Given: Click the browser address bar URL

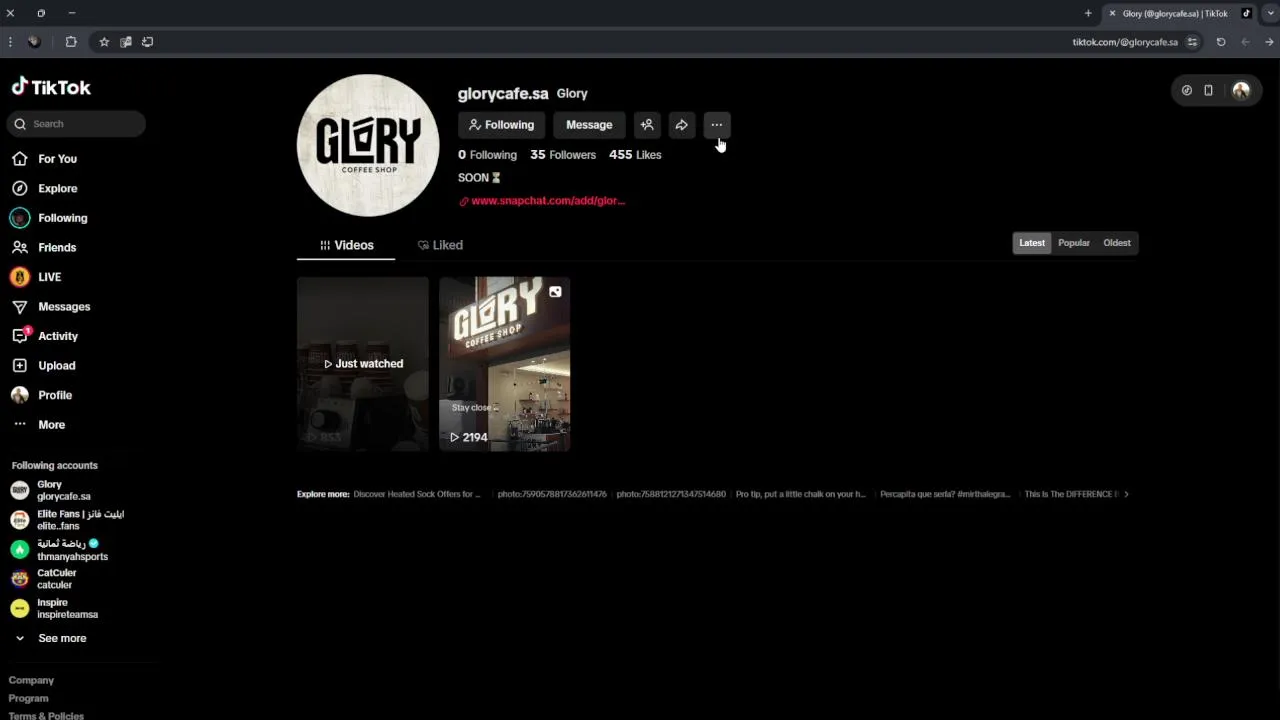Looking at the screenshot, I should click(1124, 42).
